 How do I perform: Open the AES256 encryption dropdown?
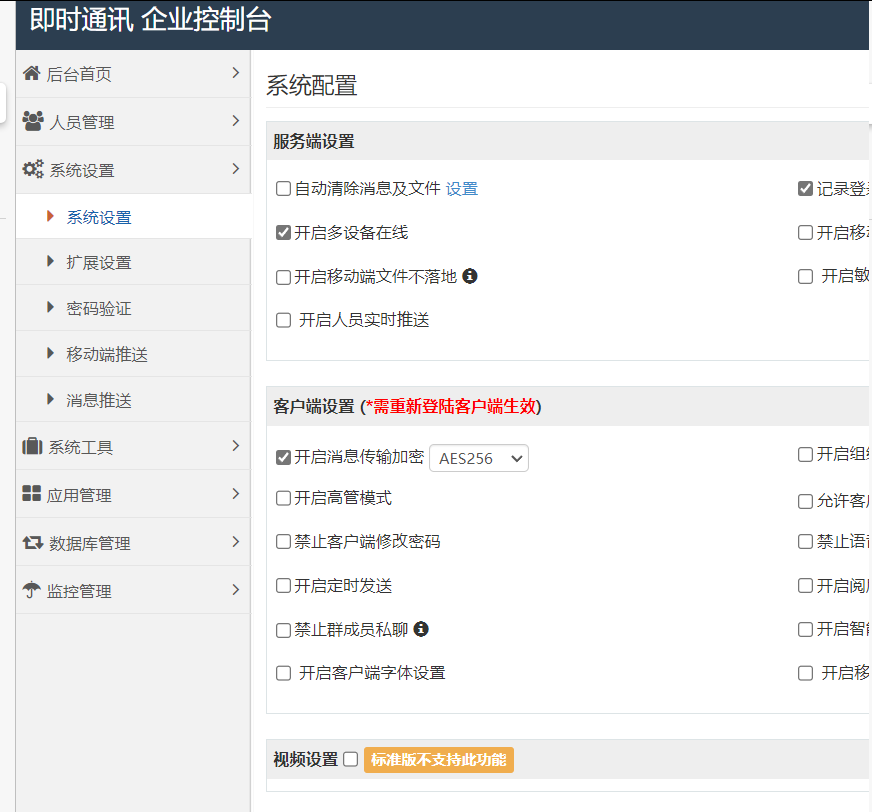click(479, 458)
